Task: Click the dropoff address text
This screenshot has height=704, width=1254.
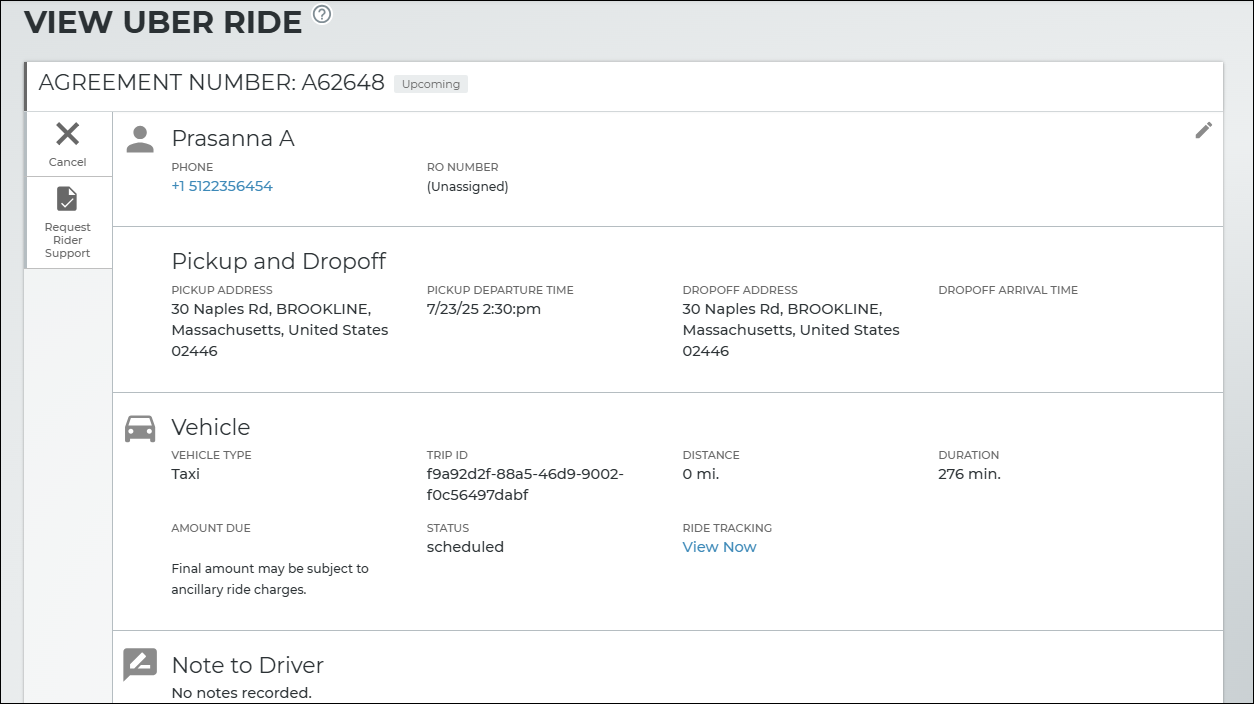Action: tap(790, 330)
